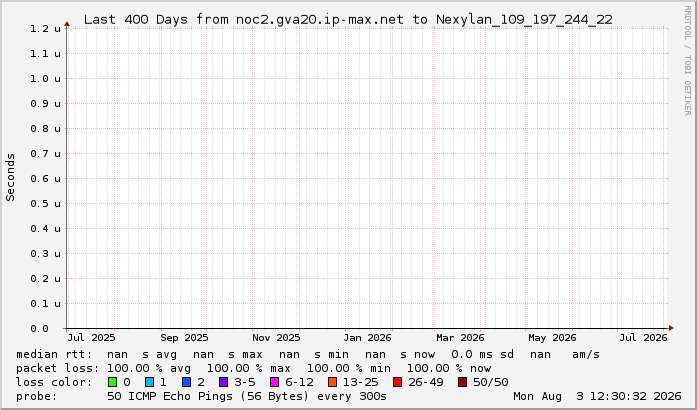Viewport: 697px width, 410px height.
Task: Click the dark red 50/50 loss swatch
Action: click(462, 382)
